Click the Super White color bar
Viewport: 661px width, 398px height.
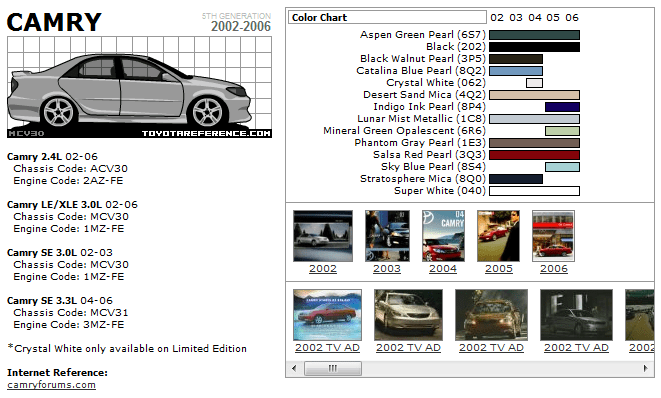[x=535, y=191]
